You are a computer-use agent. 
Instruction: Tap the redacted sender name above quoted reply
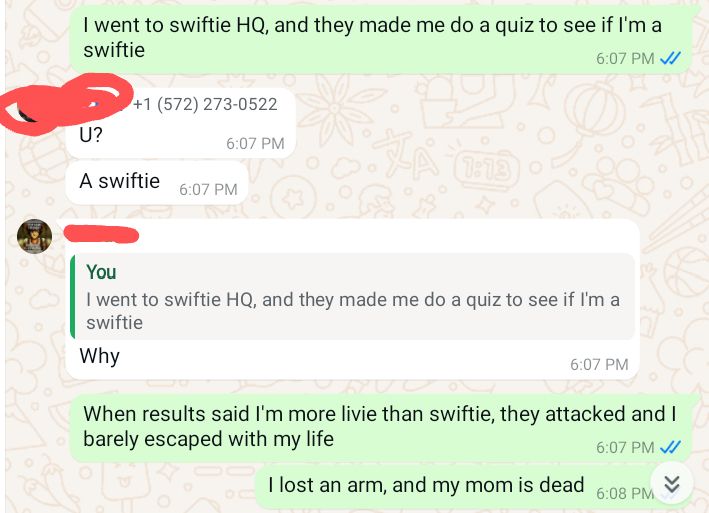tap(101, 235)
